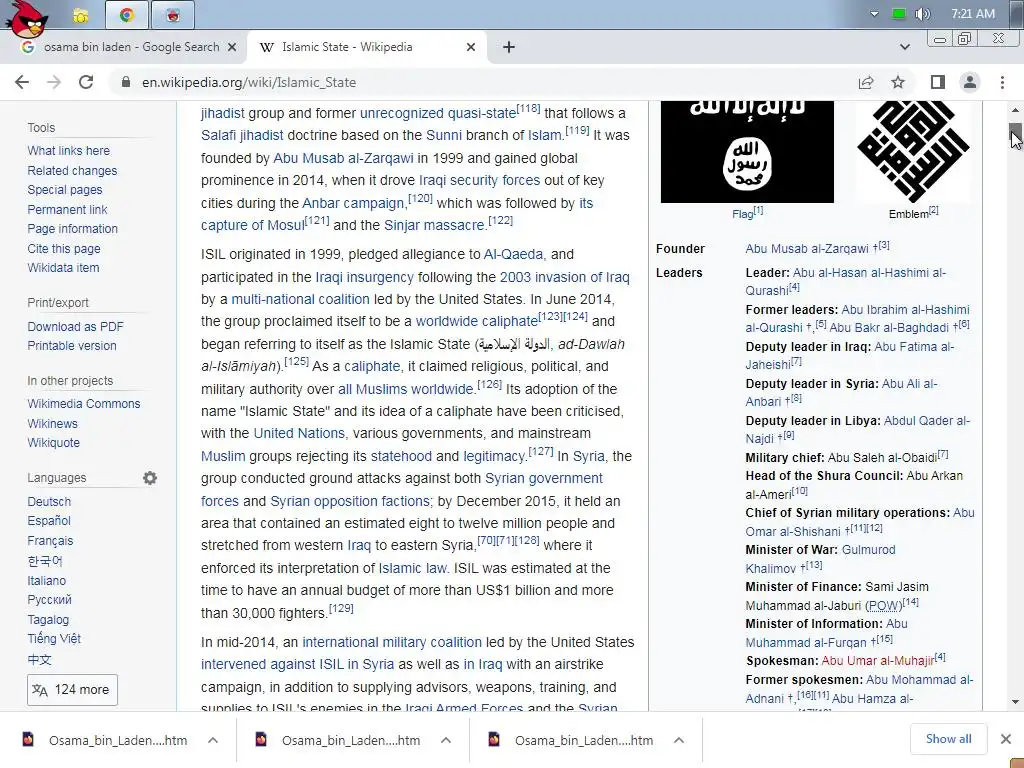The height and width of the screenshot is (768, 1024).
Task: Open Abu Umar al-Muhajir red link
Action: (878, 661)
